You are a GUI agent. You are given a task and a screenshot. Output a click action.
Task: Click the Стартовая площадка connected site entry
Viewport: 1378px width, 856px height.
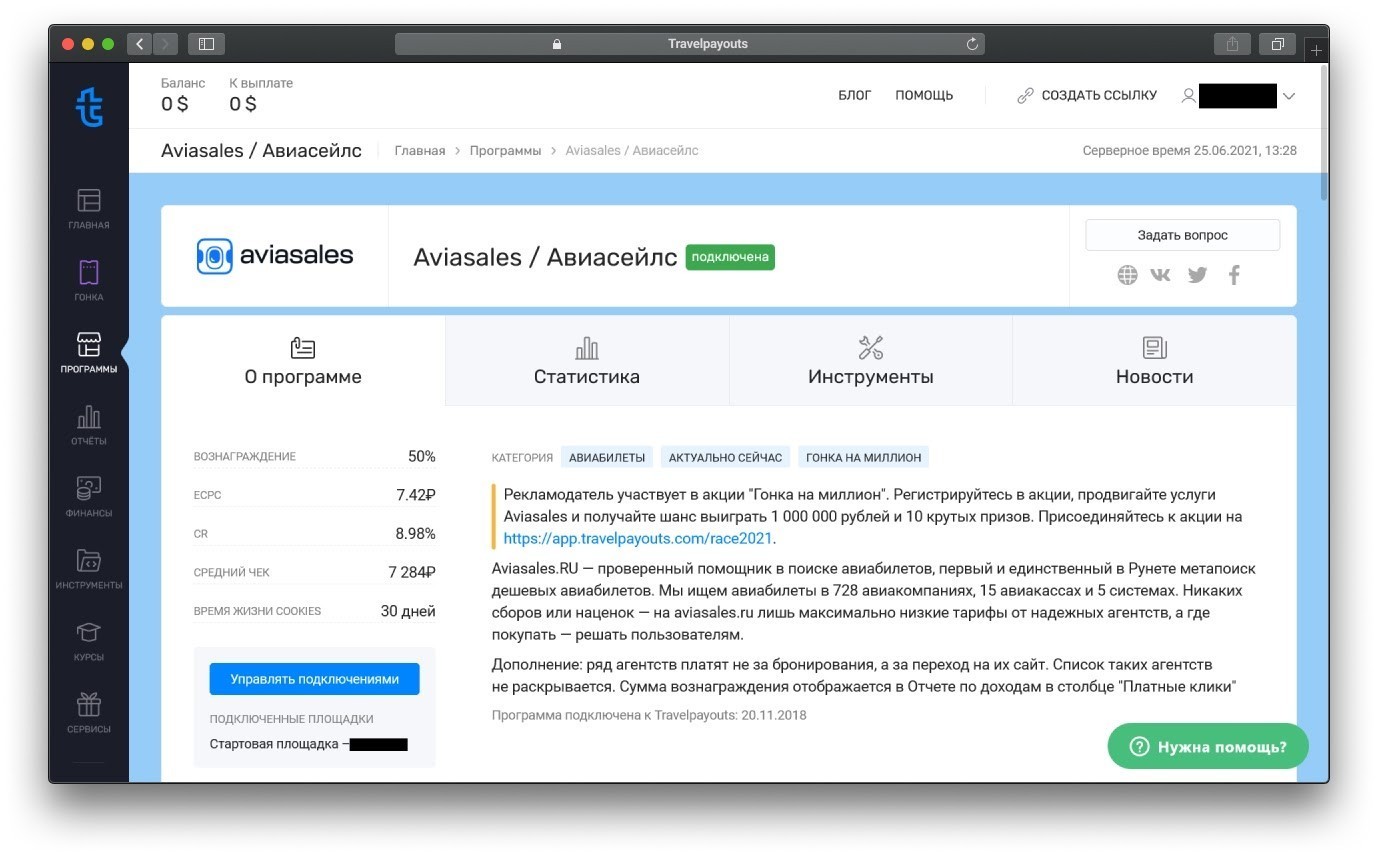(309, 744)
